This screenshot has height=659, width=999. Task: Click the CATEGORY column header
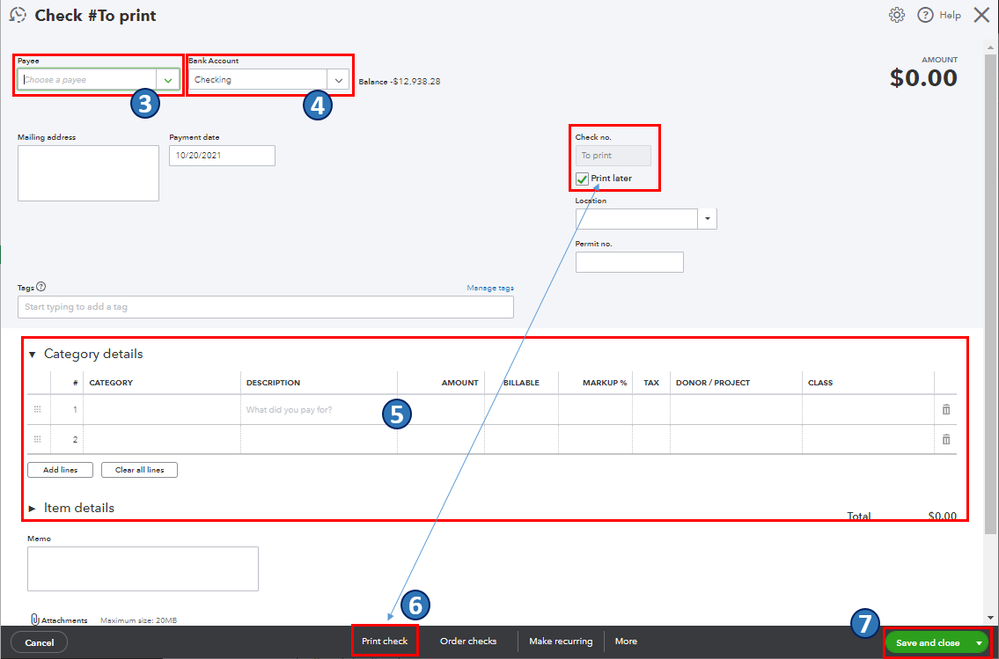click(111, 383)
